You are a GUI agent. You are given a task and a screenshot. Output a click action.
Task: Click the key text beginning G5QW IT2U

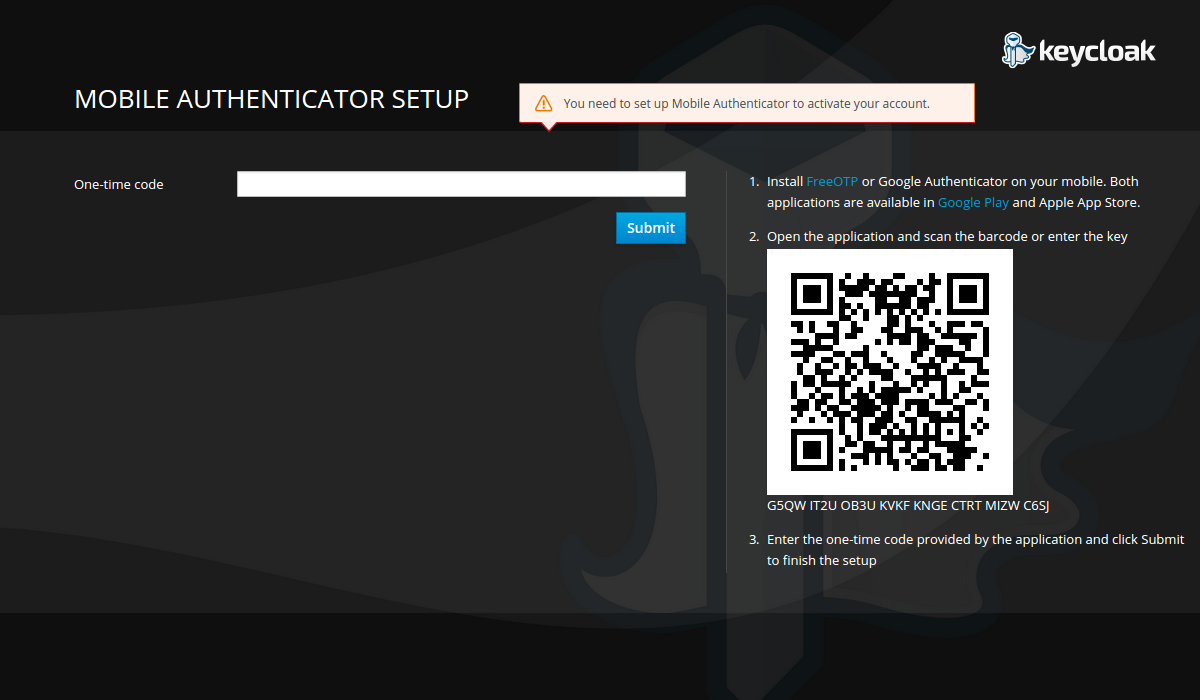[x=908, y=506]
